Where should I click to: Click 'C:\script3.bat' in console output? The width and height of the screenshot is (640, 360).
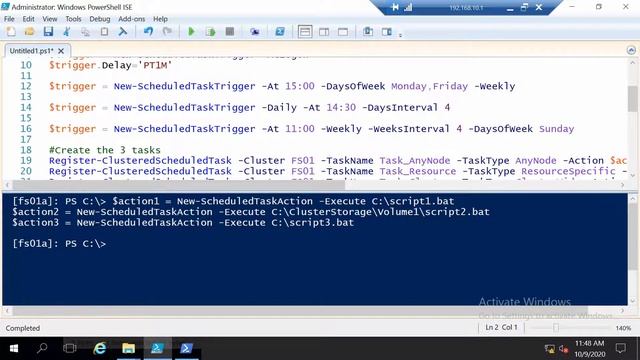coord(313,223)
